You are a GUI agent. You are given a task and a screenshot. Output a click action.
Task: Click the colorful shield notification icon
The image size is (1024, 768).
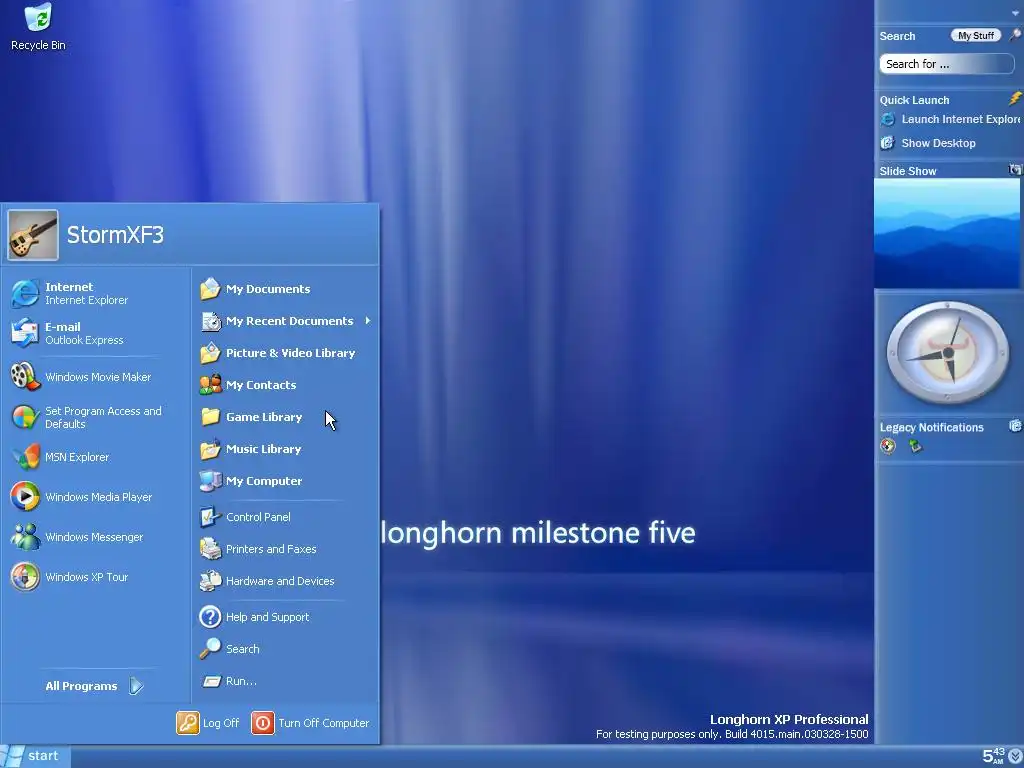(888, 446)
